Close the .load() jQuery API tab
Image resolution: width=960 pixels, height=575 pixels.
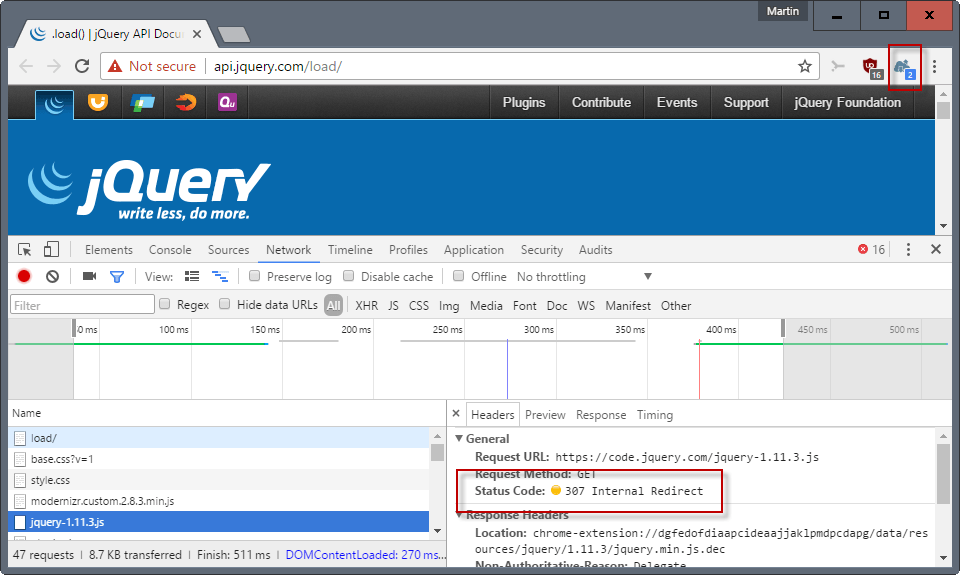[197, 34]
